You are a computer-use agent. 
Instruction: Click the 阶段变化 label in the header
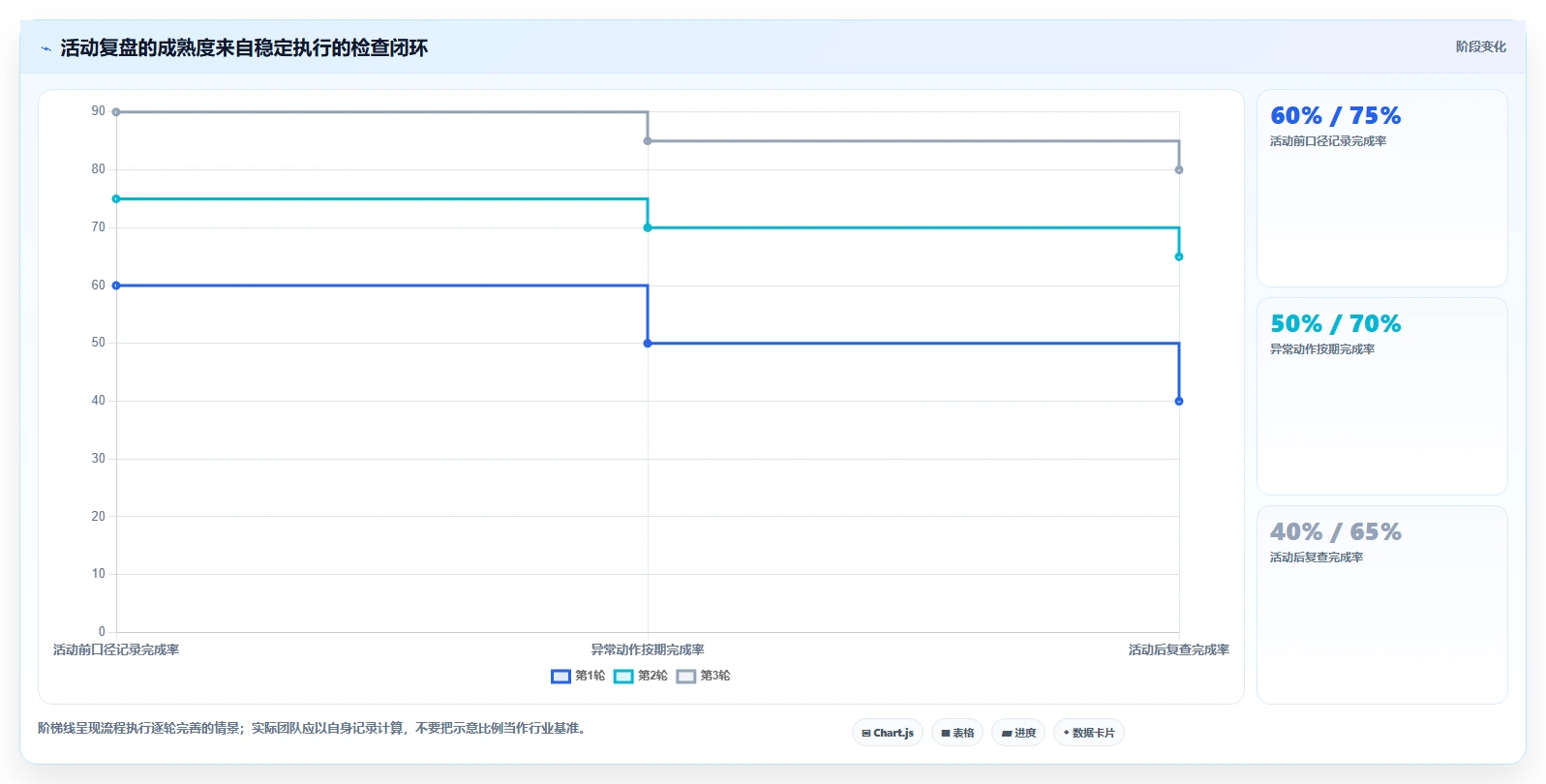click(x=1480, y=46)
